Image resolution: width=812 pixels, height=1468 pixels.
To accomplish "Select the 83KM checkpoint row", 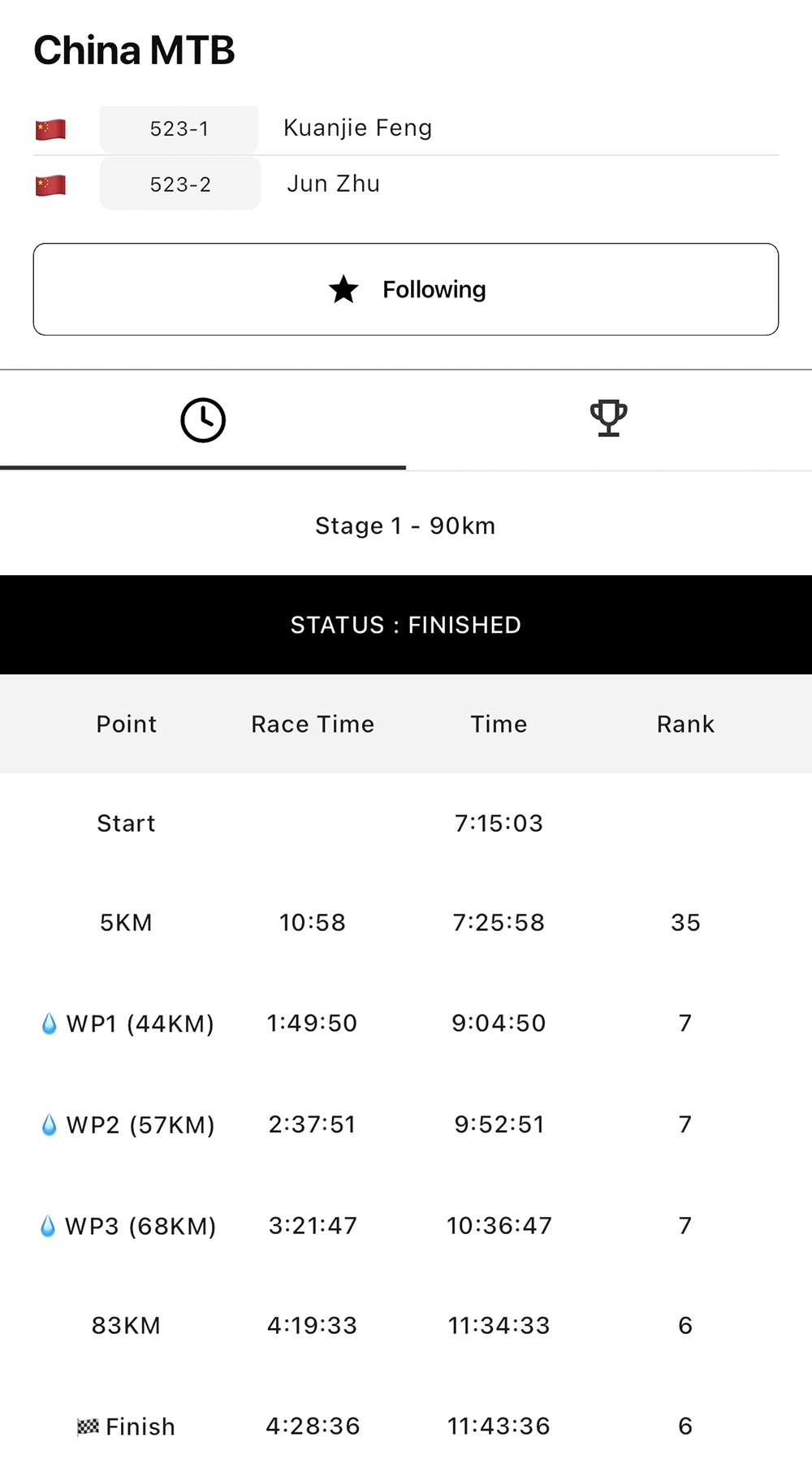I will click(406, 1326).
